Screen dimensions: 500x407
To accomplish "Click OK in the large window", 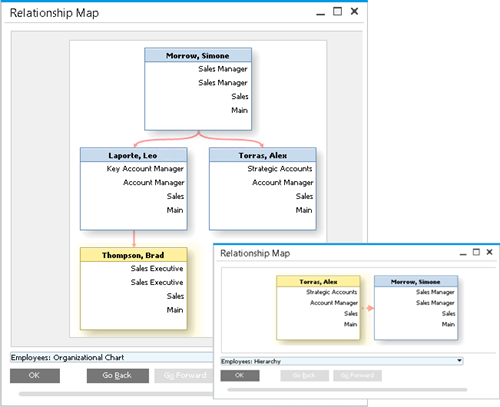I will 35,376.
